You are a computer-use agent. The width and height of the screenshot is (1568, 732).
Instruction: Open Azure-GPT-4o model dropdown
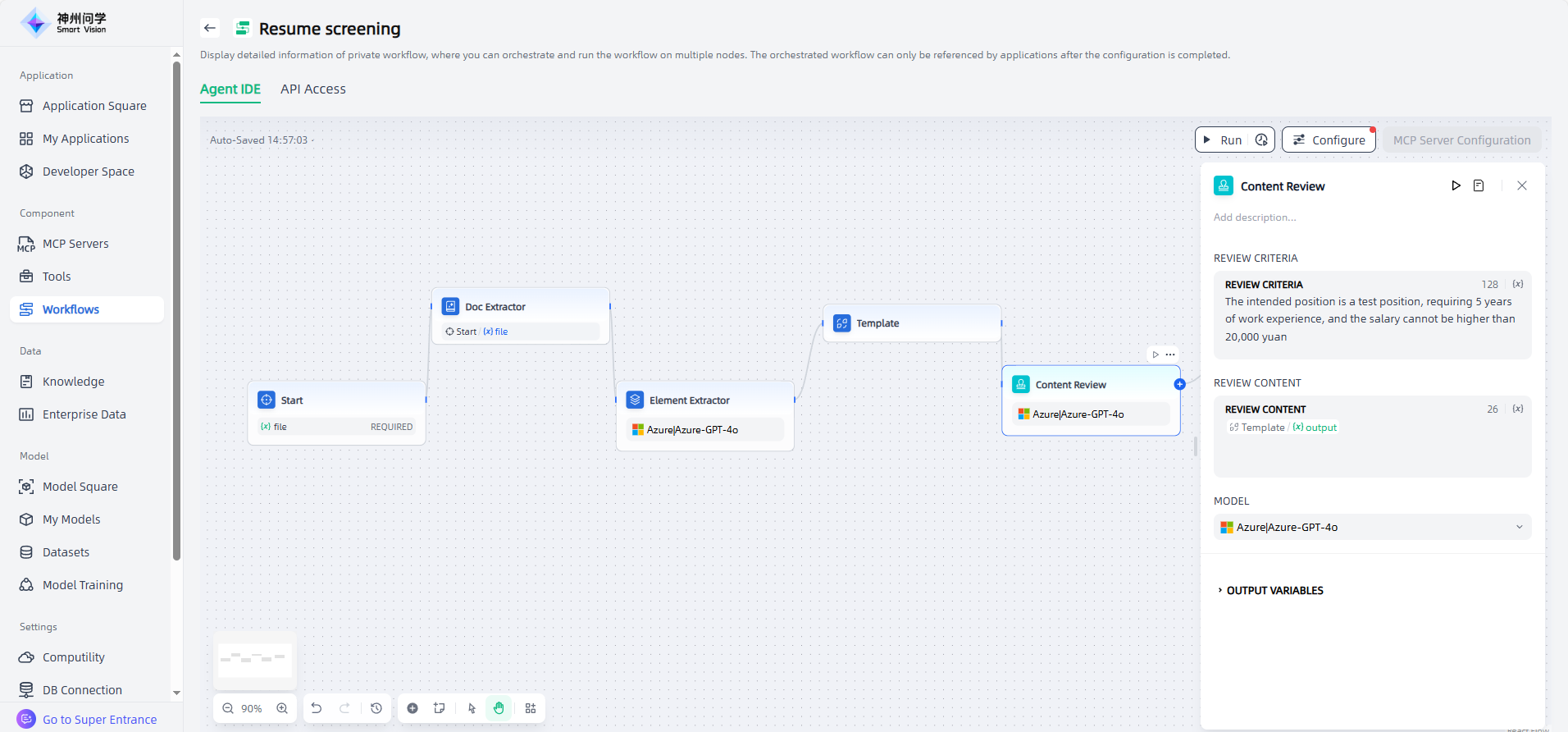1372,527
